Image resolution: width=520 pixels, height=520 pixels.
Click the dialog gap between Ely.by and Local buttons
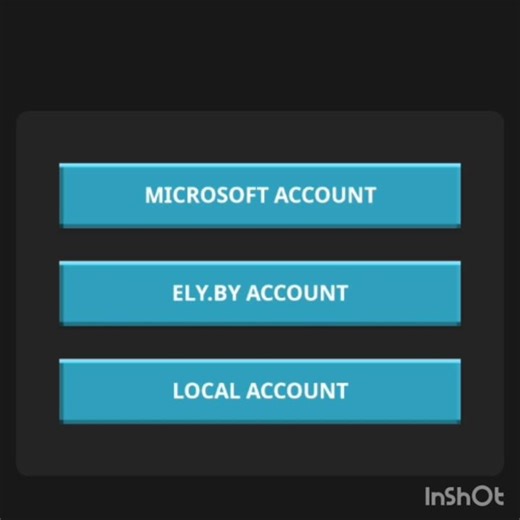point(260,342)
